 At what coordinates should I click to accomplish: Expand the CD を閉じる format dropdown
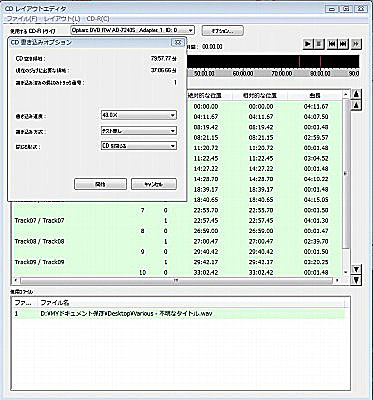point(139,146)
